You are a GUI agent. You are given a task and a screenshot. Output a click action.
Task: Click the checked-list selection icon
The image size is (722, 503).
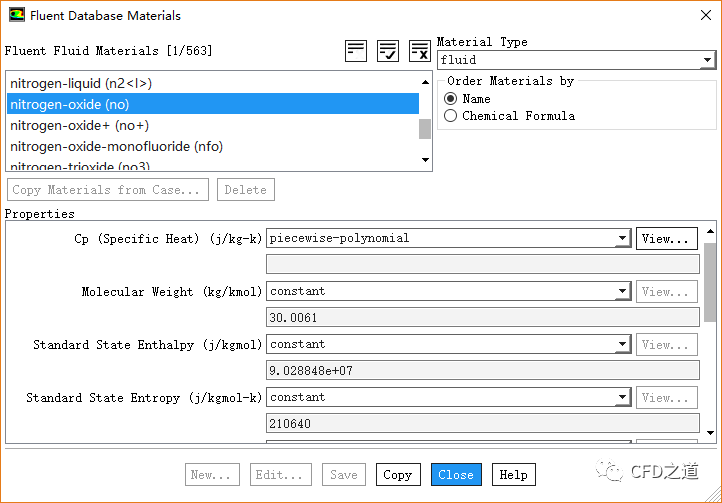click(388, 52)
